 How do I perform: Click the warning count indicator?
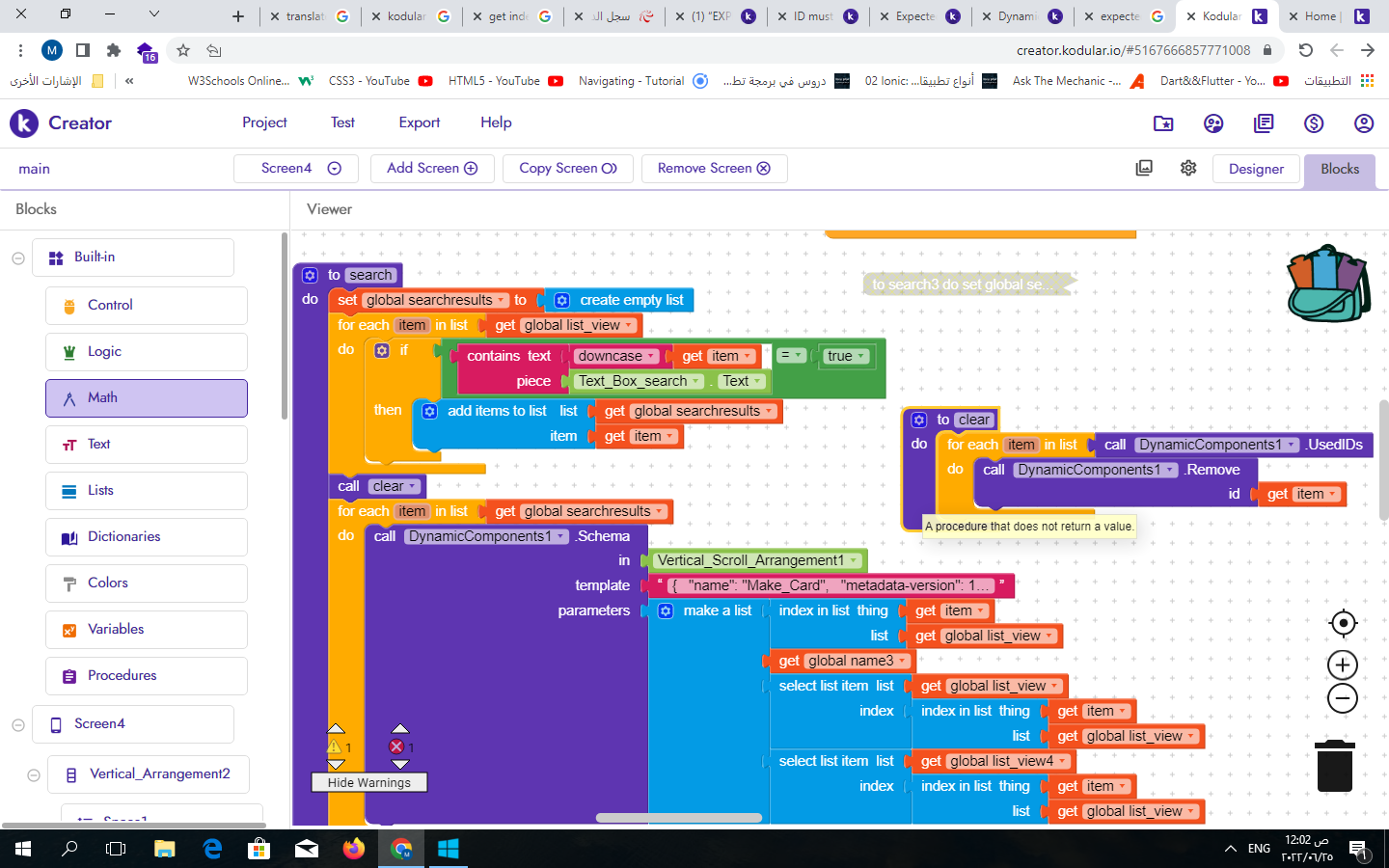[x=337, y=746]
